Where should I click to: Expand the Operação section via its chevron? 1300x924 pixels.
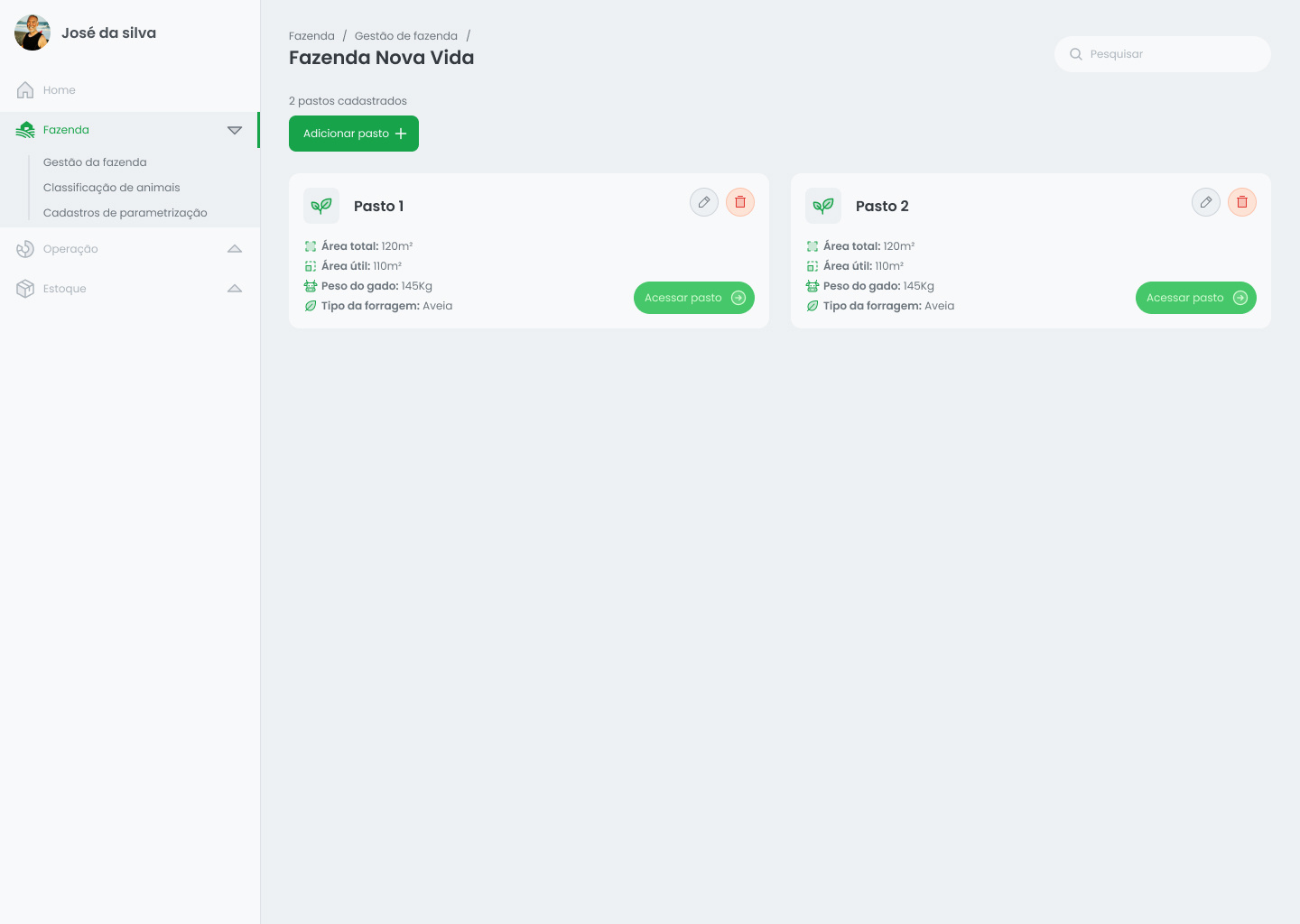click(x=235, y=248)
